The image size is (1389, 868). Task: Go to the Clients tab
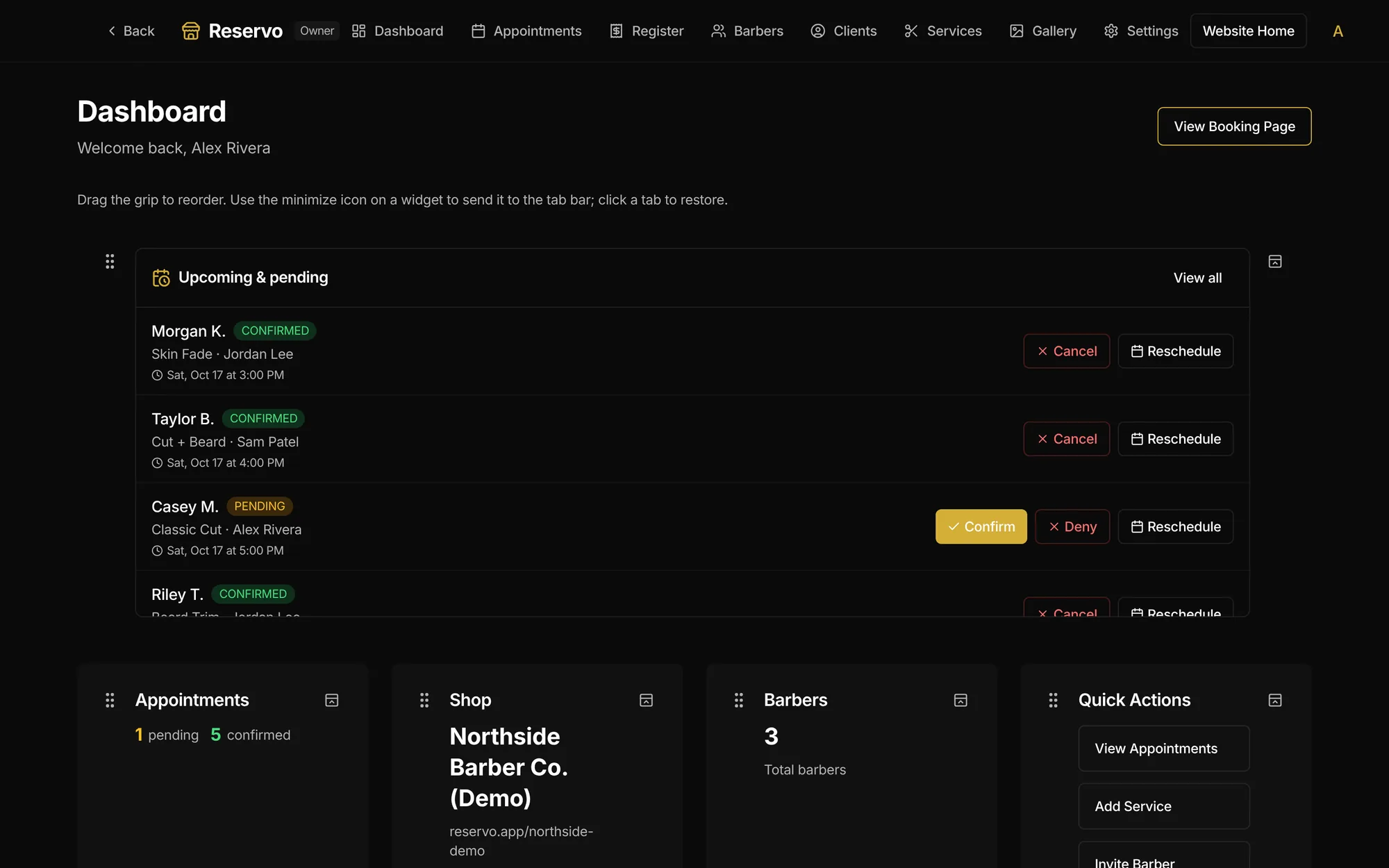[844, 31]
